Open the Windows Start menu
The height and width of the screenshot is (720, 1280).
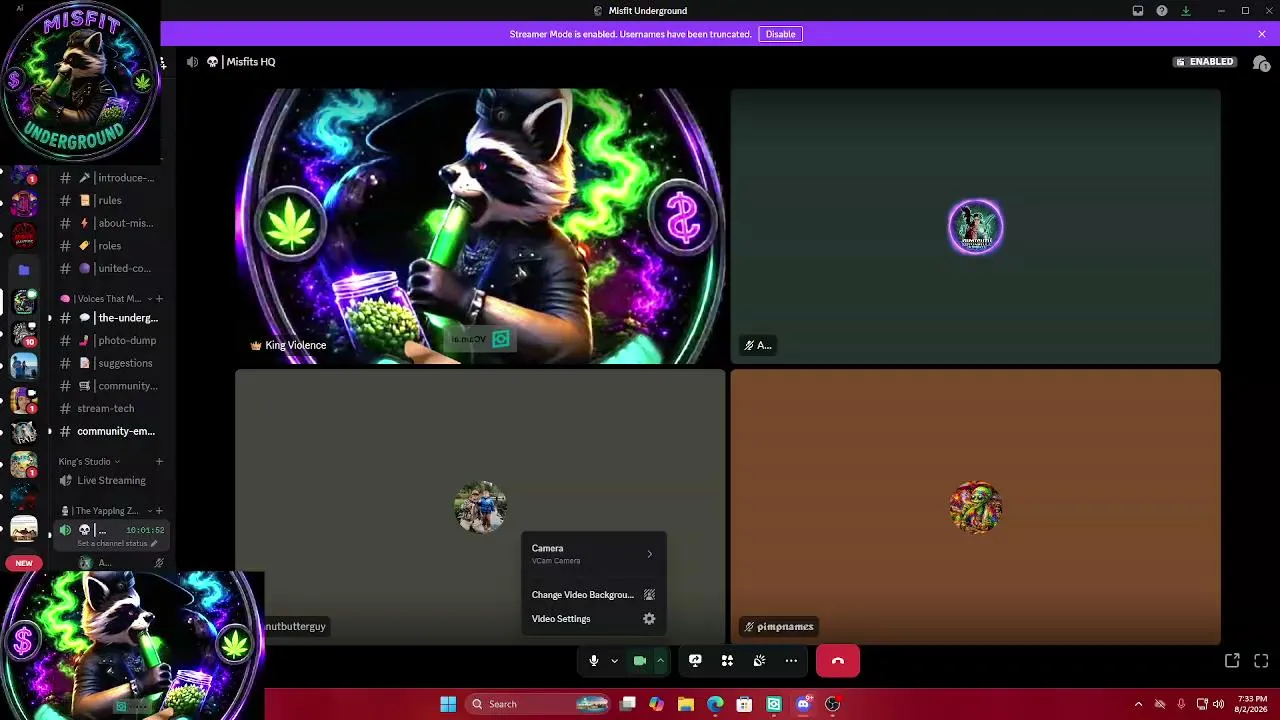[448, 704]
